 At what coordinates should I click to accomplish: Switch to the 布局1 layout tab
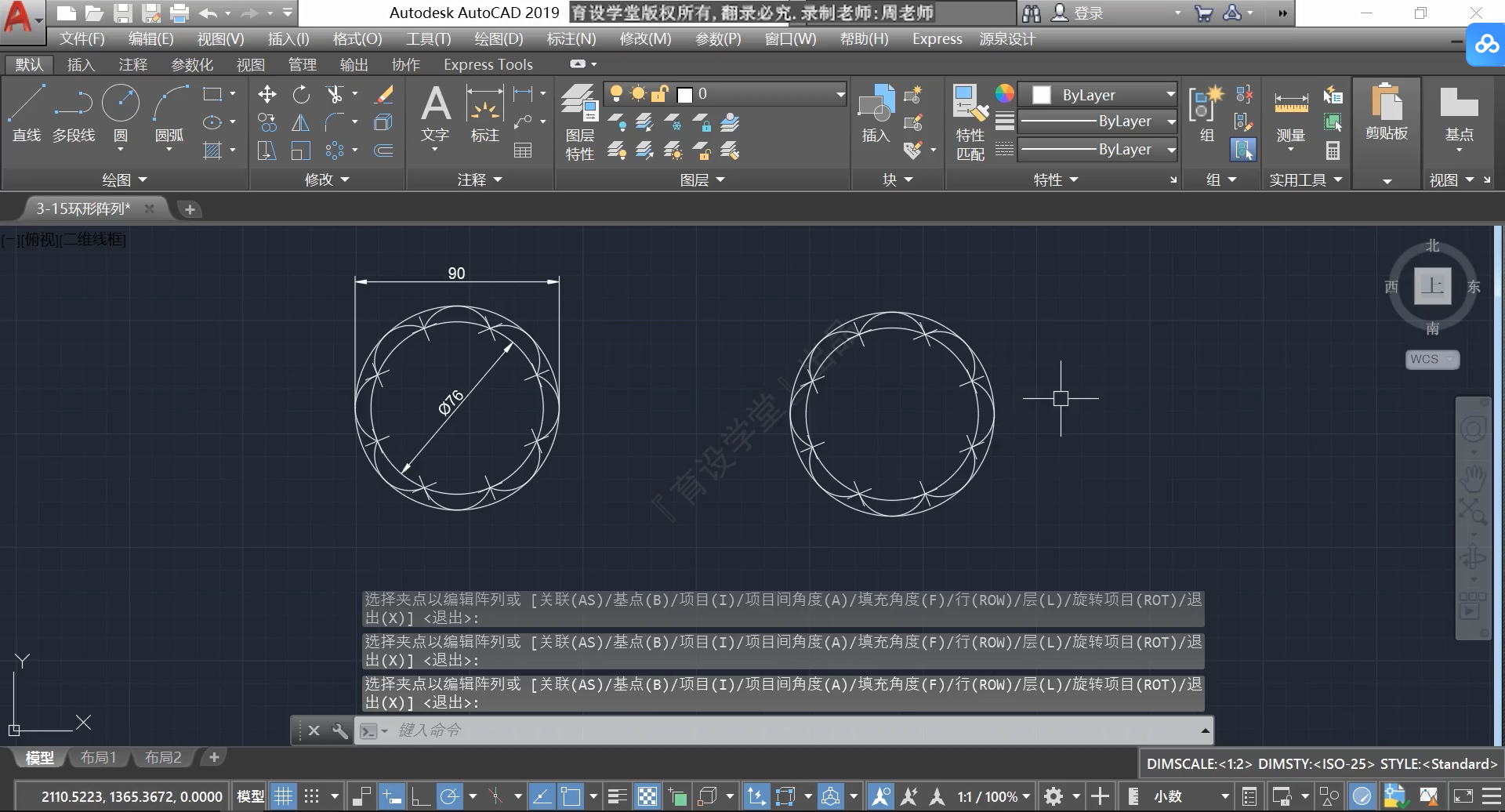tap(98, 757)
